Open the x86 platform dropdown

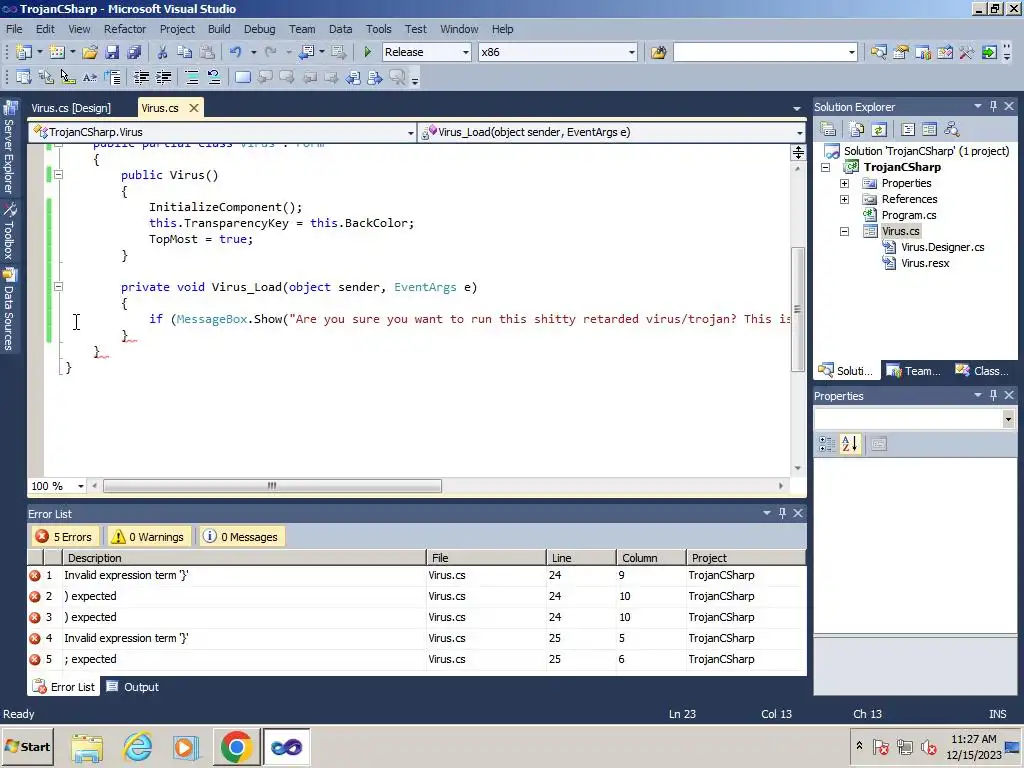[x=632, y=52]
